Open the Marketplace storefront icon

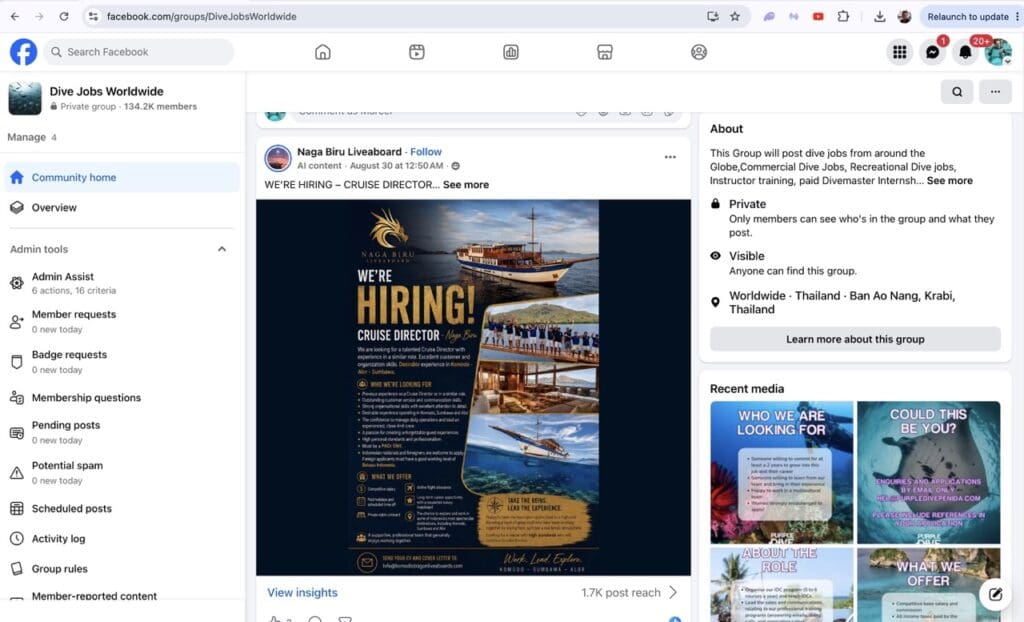tap(605, 52)
